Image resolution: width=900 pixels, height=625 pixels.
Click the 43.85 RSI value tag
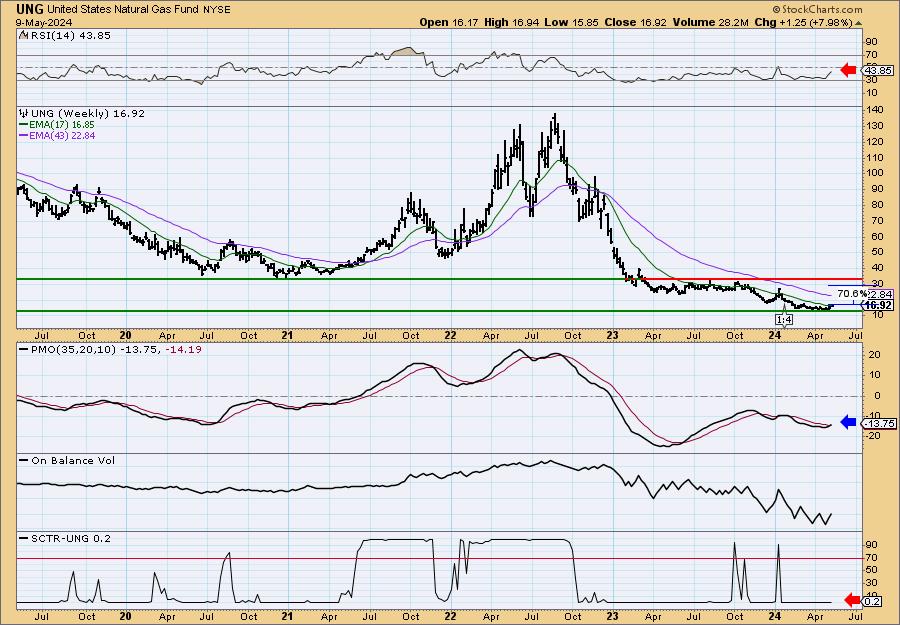pos(879,71)
